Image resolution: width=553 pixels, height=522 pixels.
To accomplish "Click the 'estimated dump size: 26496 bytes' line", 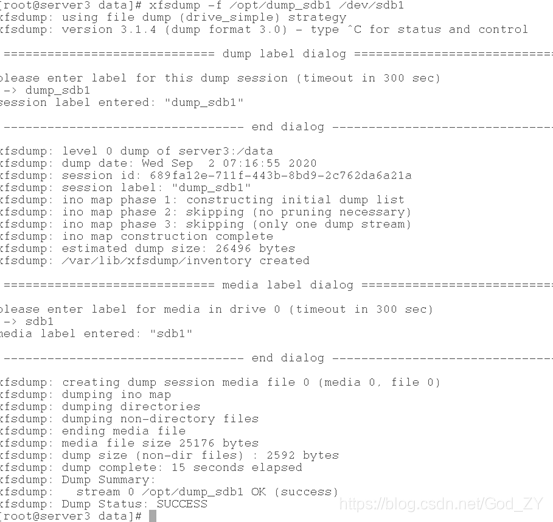I will pyautogui.click(x=147, y=248).
